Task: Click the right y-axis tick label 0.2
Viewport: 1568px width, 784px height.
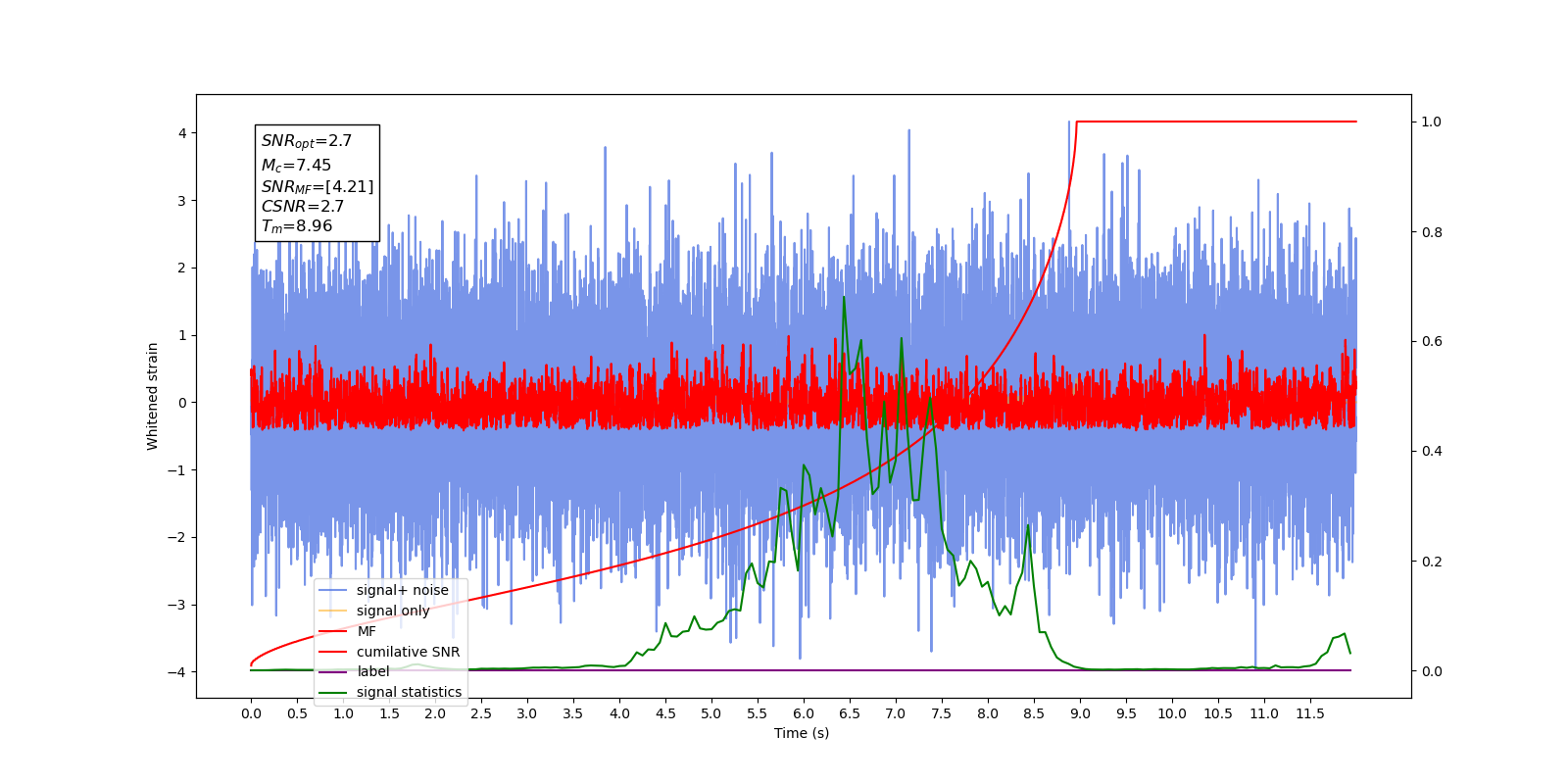Action: [x=1432, y=562]
